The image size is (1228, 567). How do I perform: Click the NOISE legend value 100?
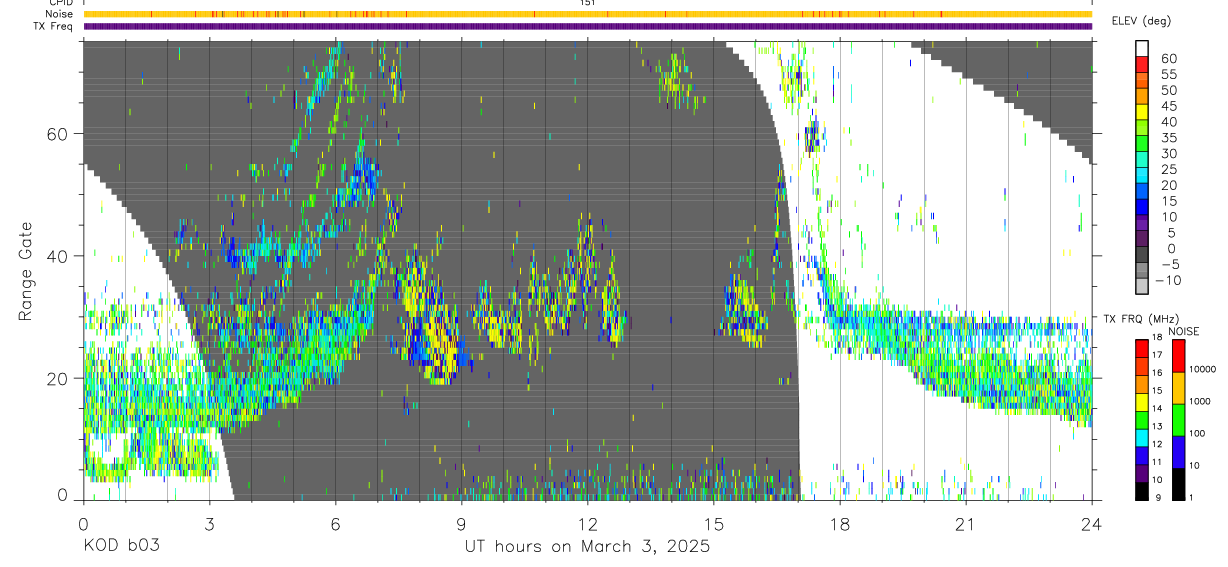(x=1198, y=433)
